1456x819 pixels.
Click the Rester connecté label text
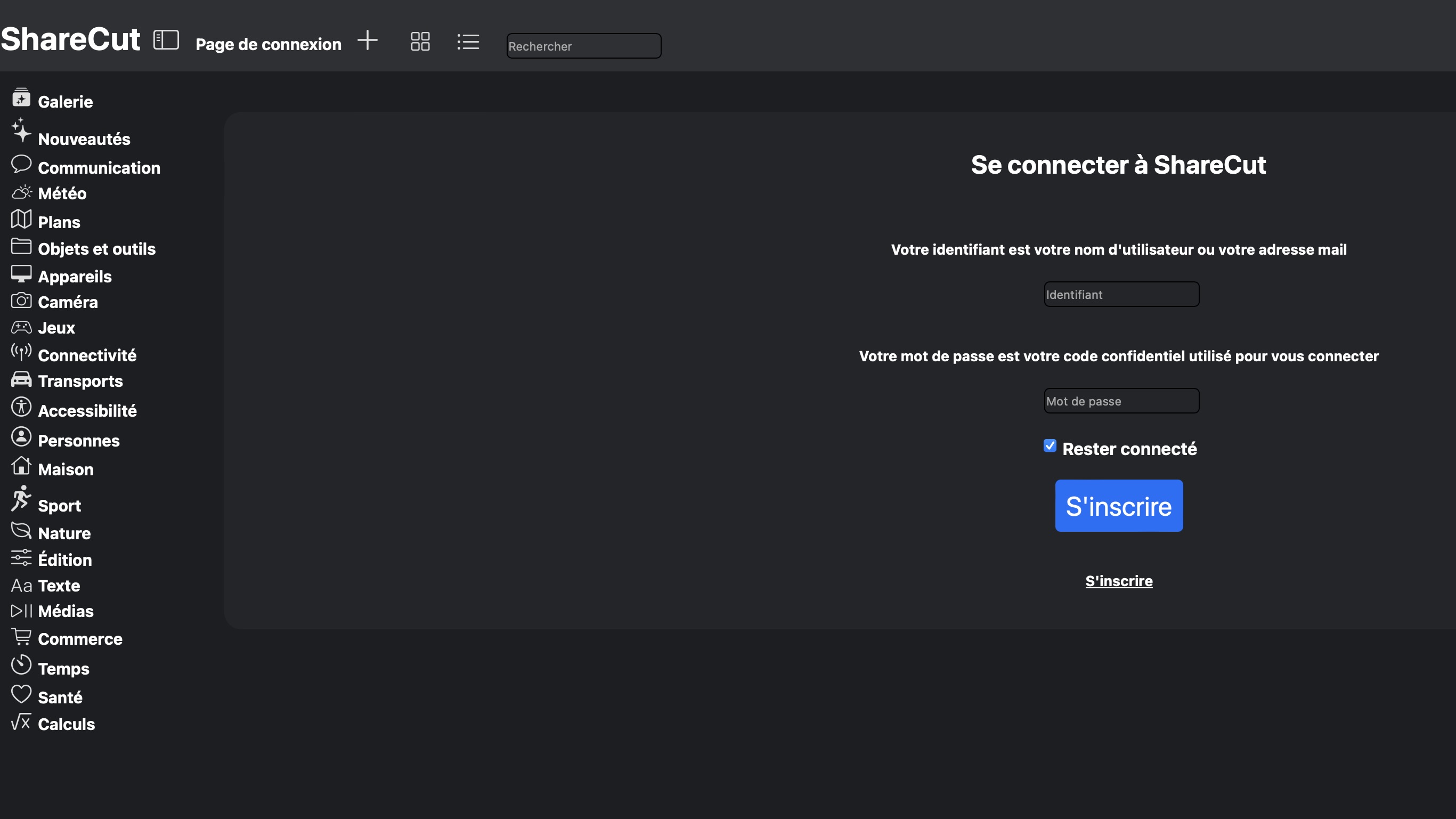(1129, 449)
